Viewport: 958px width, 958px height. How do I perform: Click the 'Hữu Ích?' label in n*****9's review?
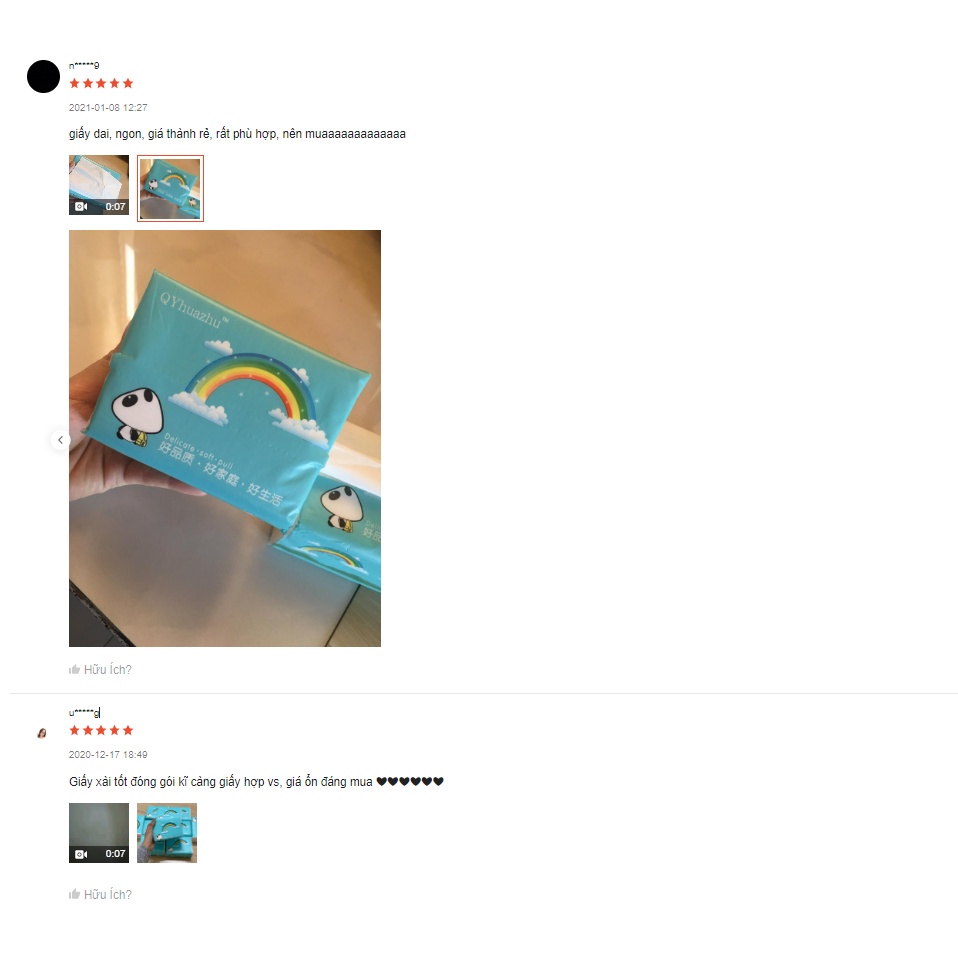[x=108, y=670]
